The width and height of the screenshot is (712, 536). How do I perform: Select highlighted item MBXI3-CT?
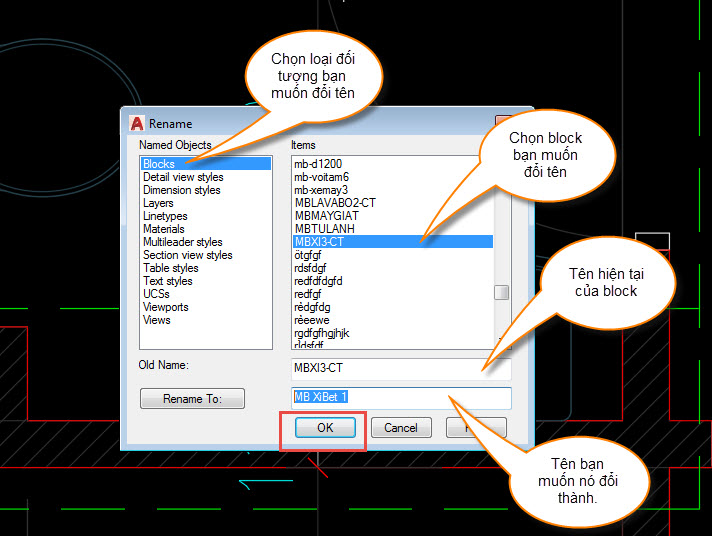393,242
